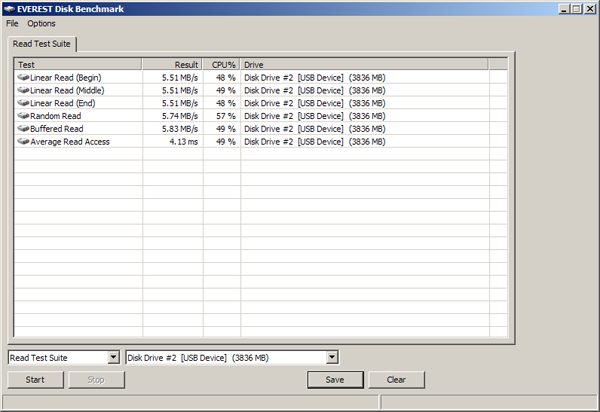The image size is (600, 412).
Task: Sort by the Drive column header
Action: (364, 64)
